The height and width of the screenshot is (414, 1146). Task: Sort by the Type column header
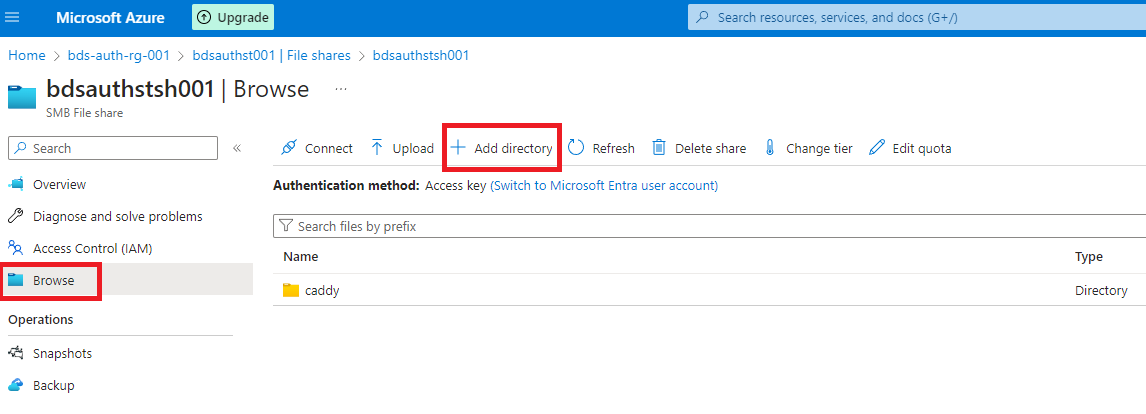pos(1088,257)
